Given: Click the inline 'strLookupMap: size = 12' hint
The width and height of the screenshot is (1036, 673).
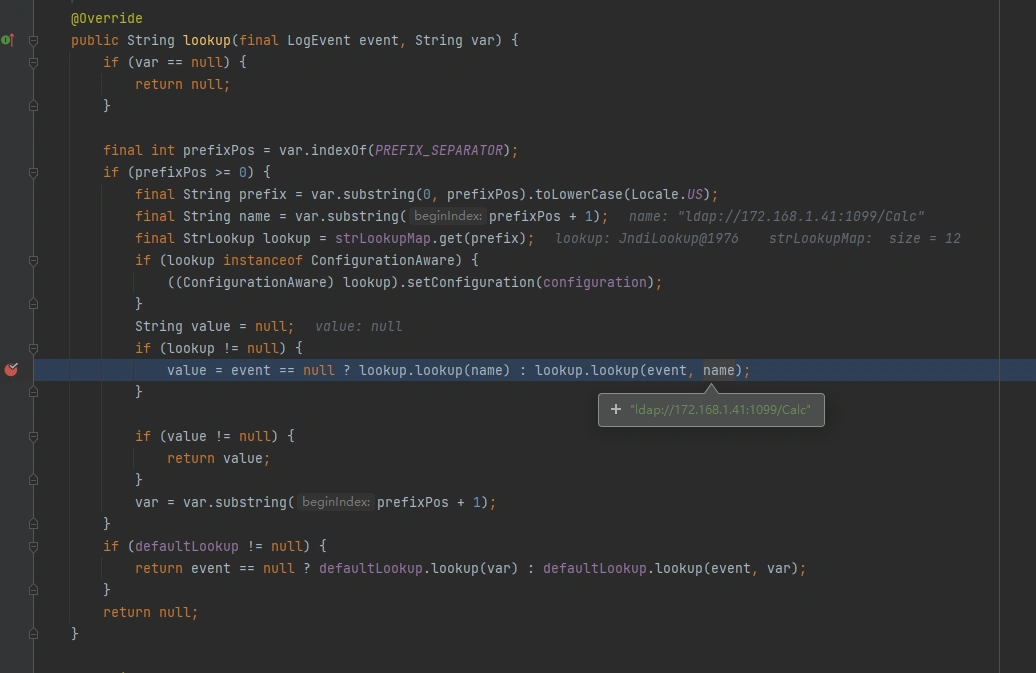Looking at the screenshot, I should tap(864, 238).
